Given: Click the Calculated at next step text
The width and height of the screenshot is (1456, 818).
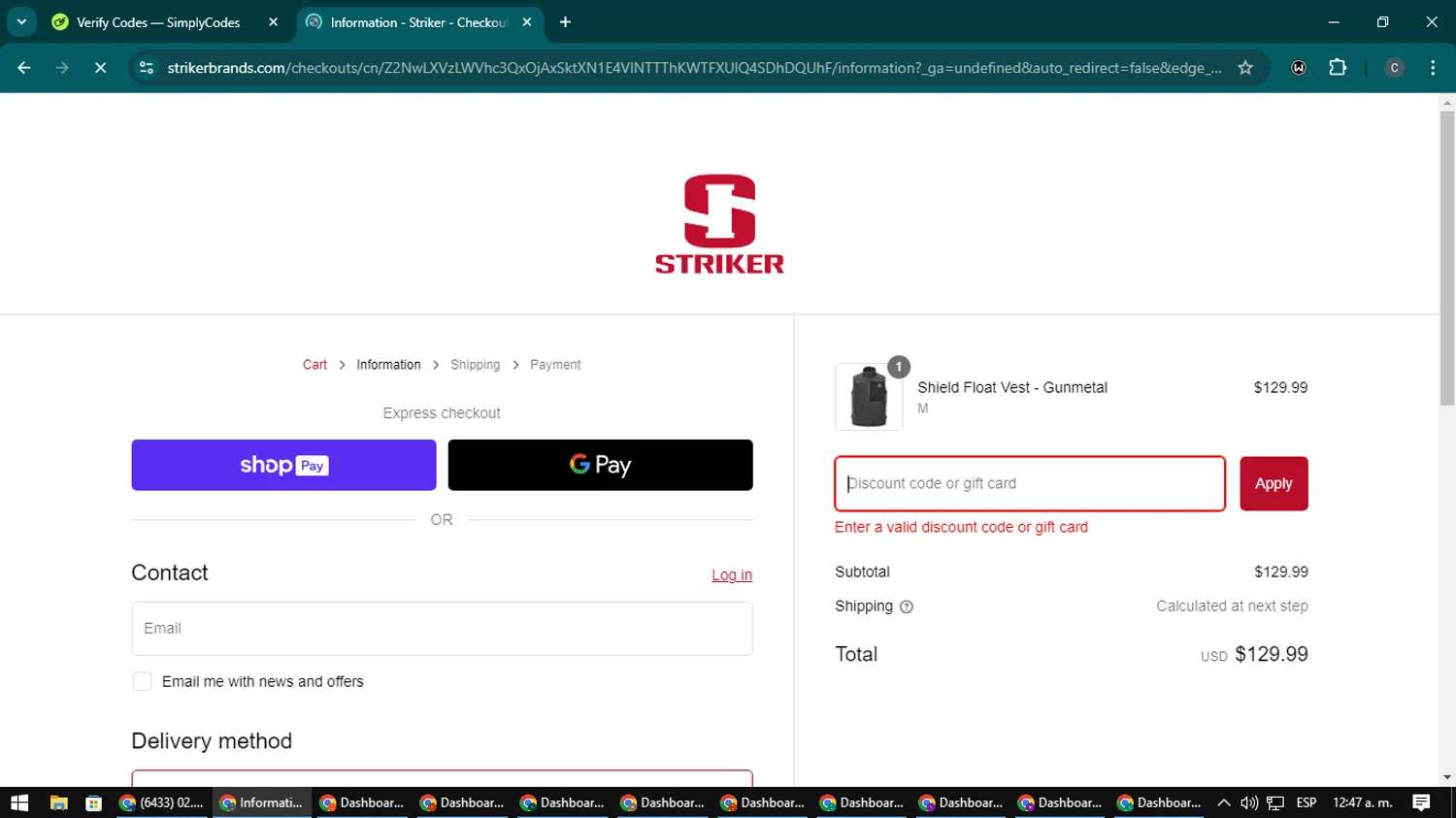Looking at the screenshot, I should [1232, 606].
